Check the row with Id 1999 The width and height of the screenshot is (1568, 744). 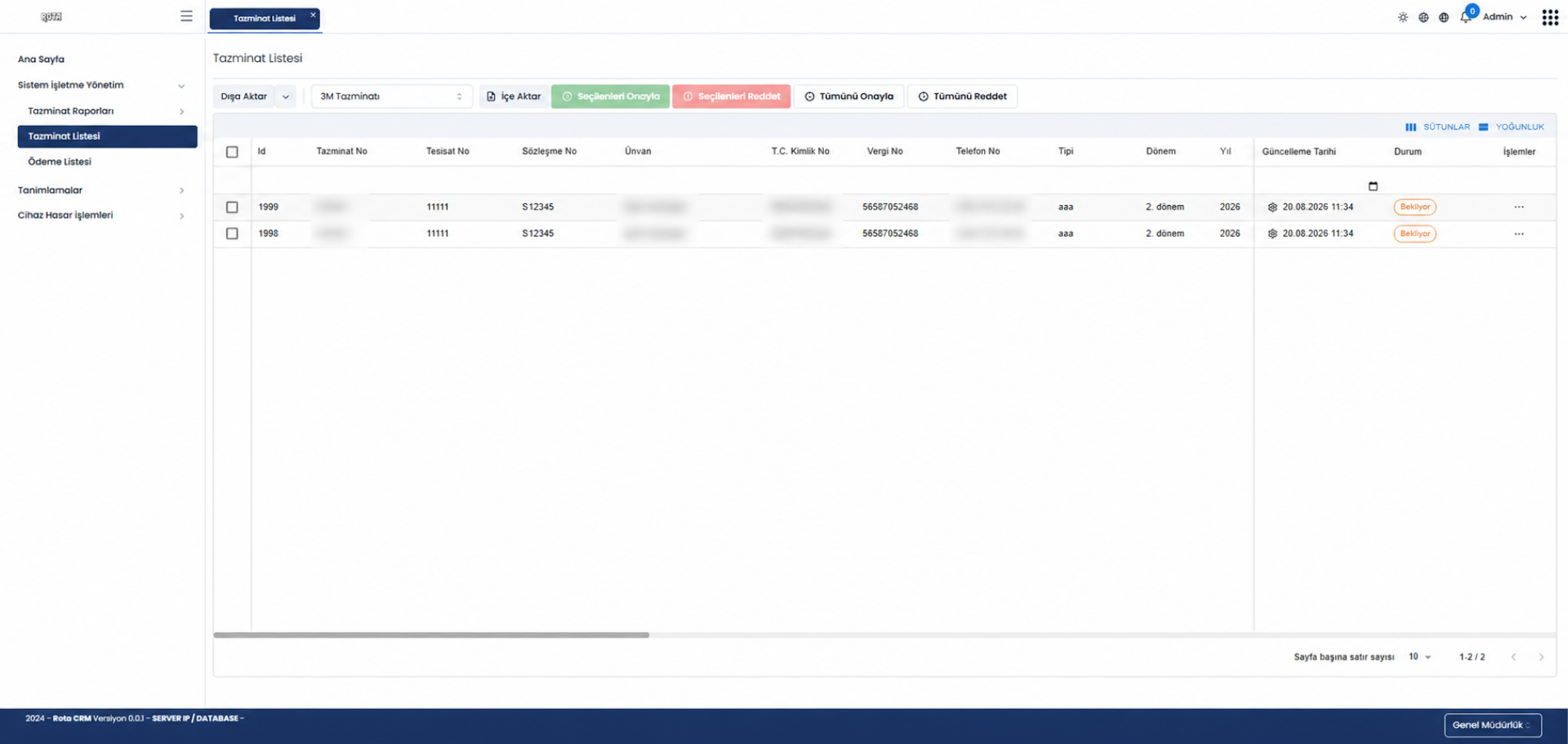[x=232, y=207]
